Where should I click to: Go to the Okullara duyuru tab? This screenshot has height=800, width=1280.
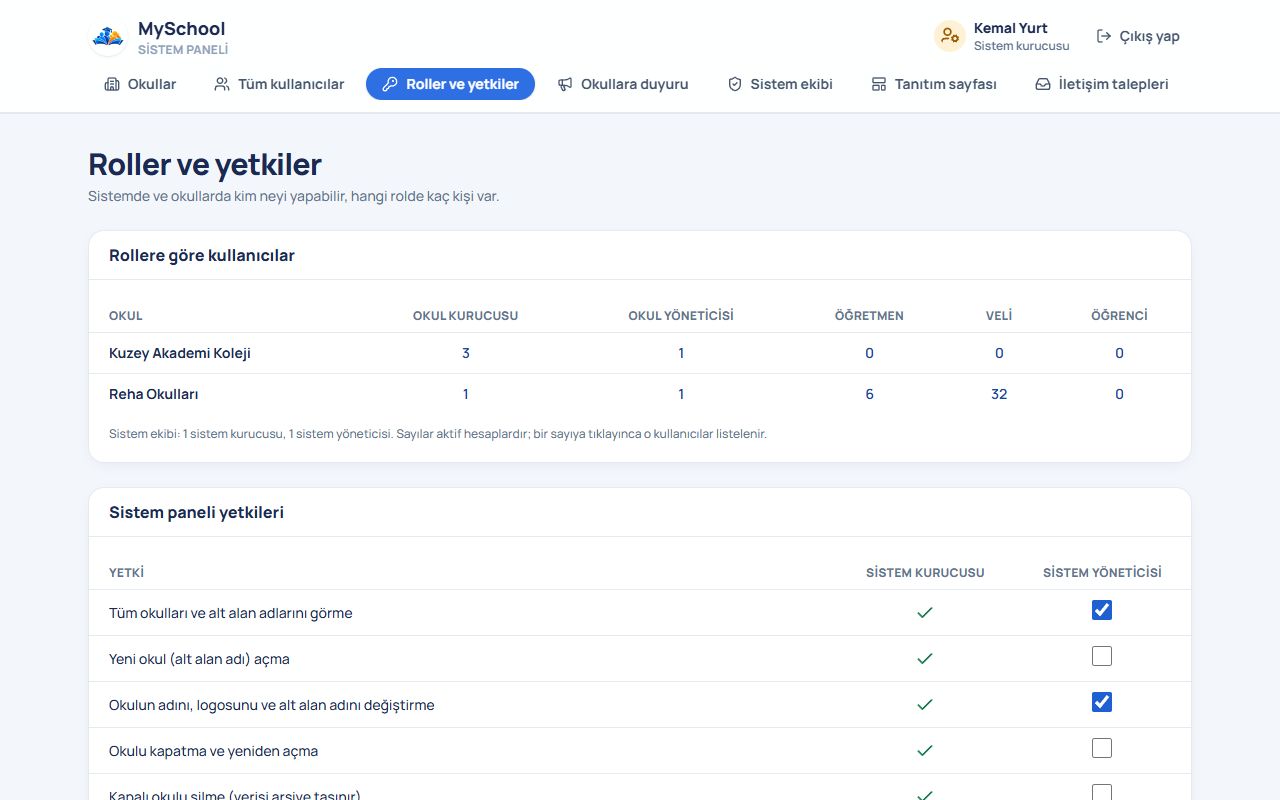point(623,84)
